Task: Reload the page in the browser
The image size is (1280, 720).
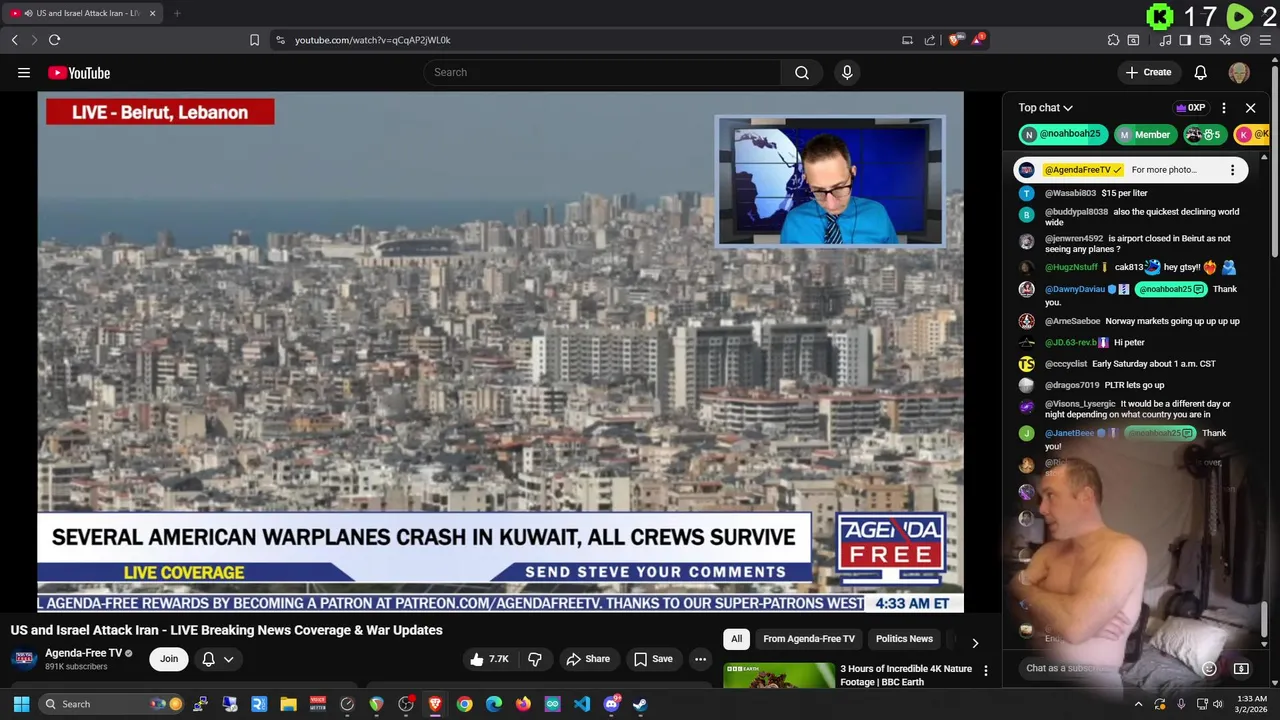Action: pos(54,40)
